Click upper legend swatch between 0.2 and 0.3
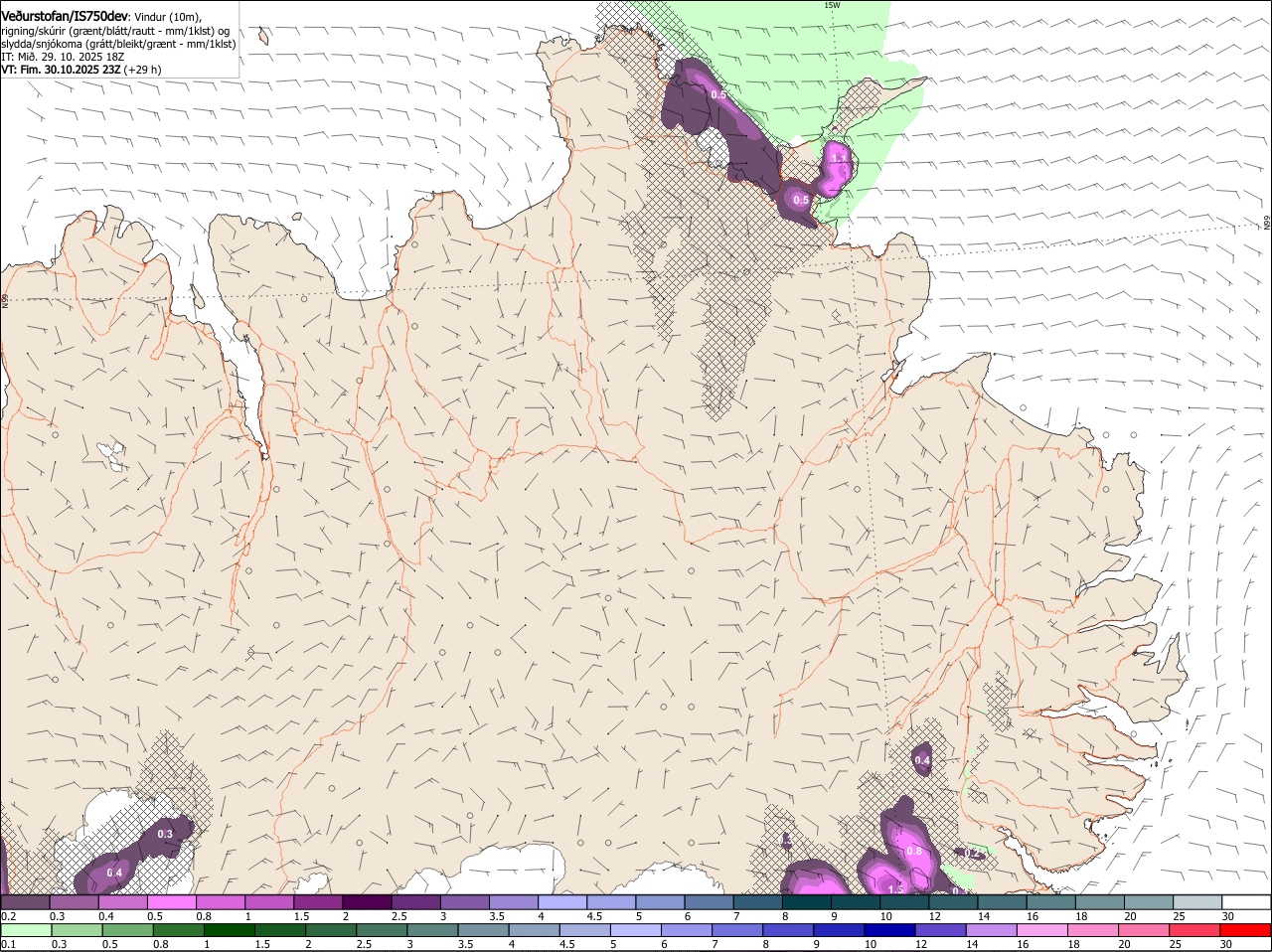 (26, 902)
